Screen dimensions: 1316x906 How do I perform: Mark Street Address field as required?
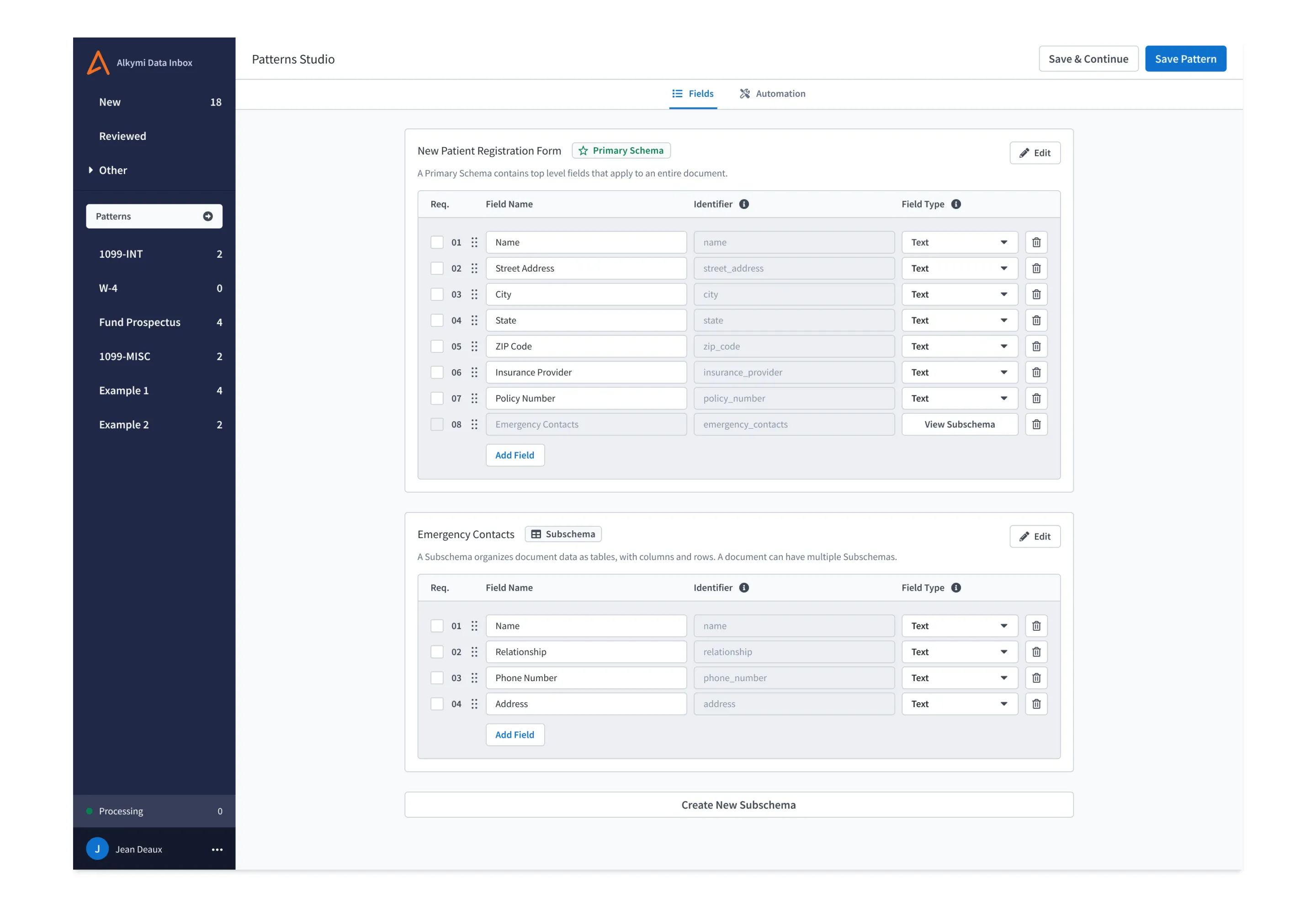pos(436,268)
